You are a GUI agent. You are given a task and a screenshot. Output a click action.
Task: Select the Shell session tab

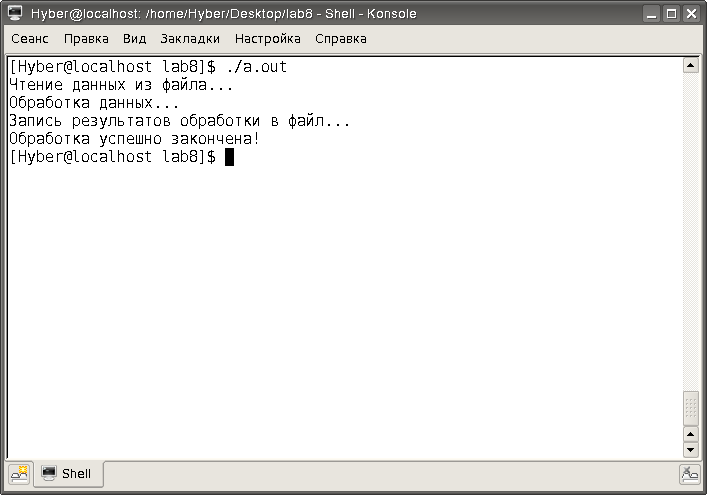click(69, 473)
